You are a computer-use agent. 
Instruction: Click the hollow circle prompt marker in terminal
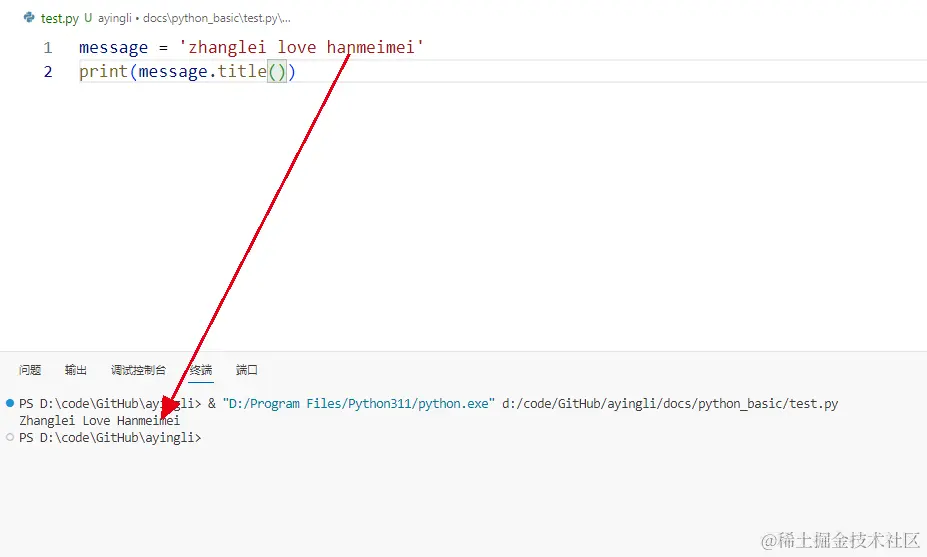10,438
